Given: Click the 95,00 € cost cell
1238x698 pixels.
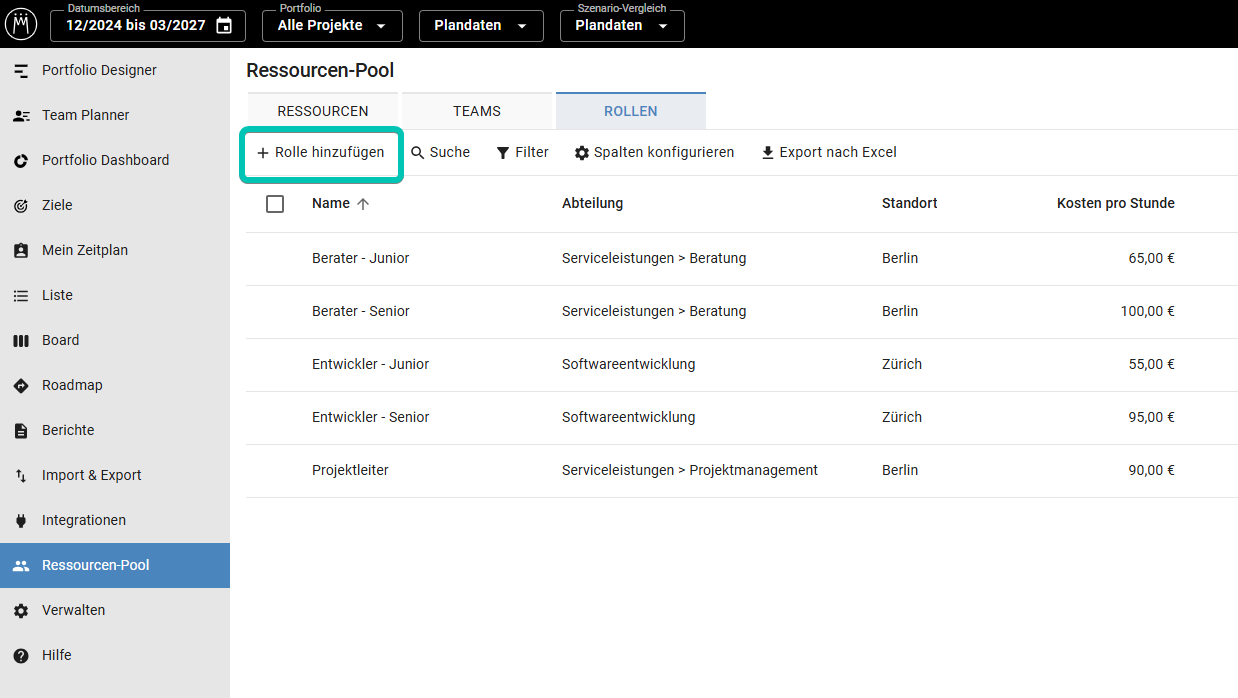Looking at the screenshot, I should click(x=1151, y=418).
